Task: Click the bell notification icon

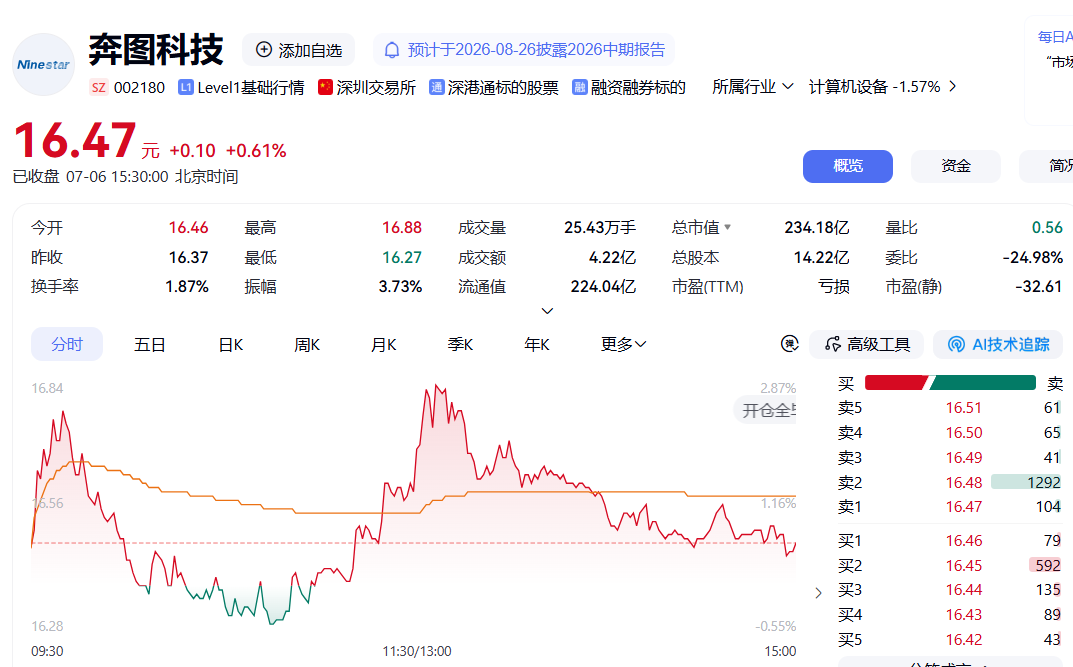Action: (x=391, y=50)
